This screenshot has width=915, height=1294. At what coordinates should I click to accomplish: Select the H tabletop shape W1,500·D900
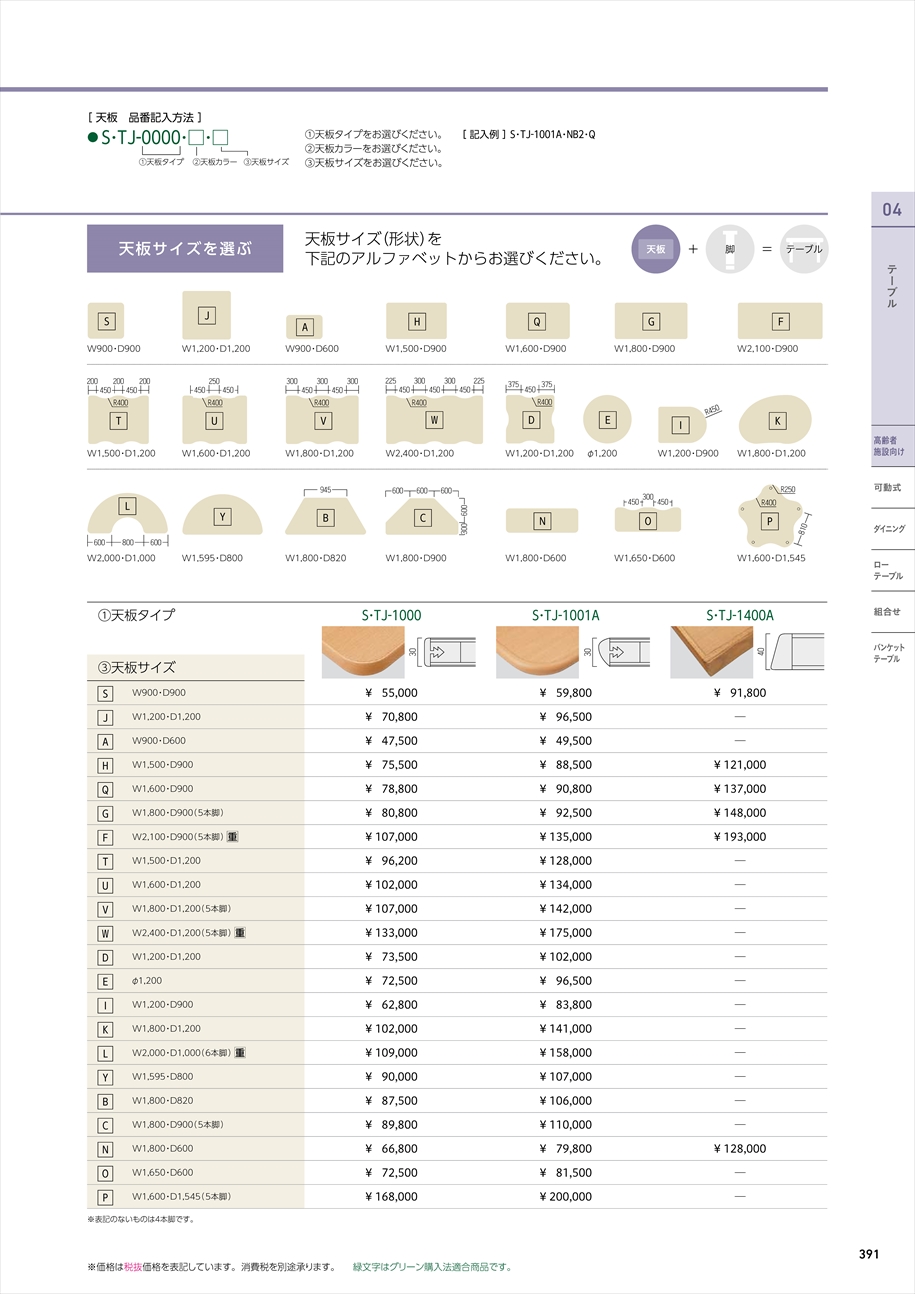[416, 321]
